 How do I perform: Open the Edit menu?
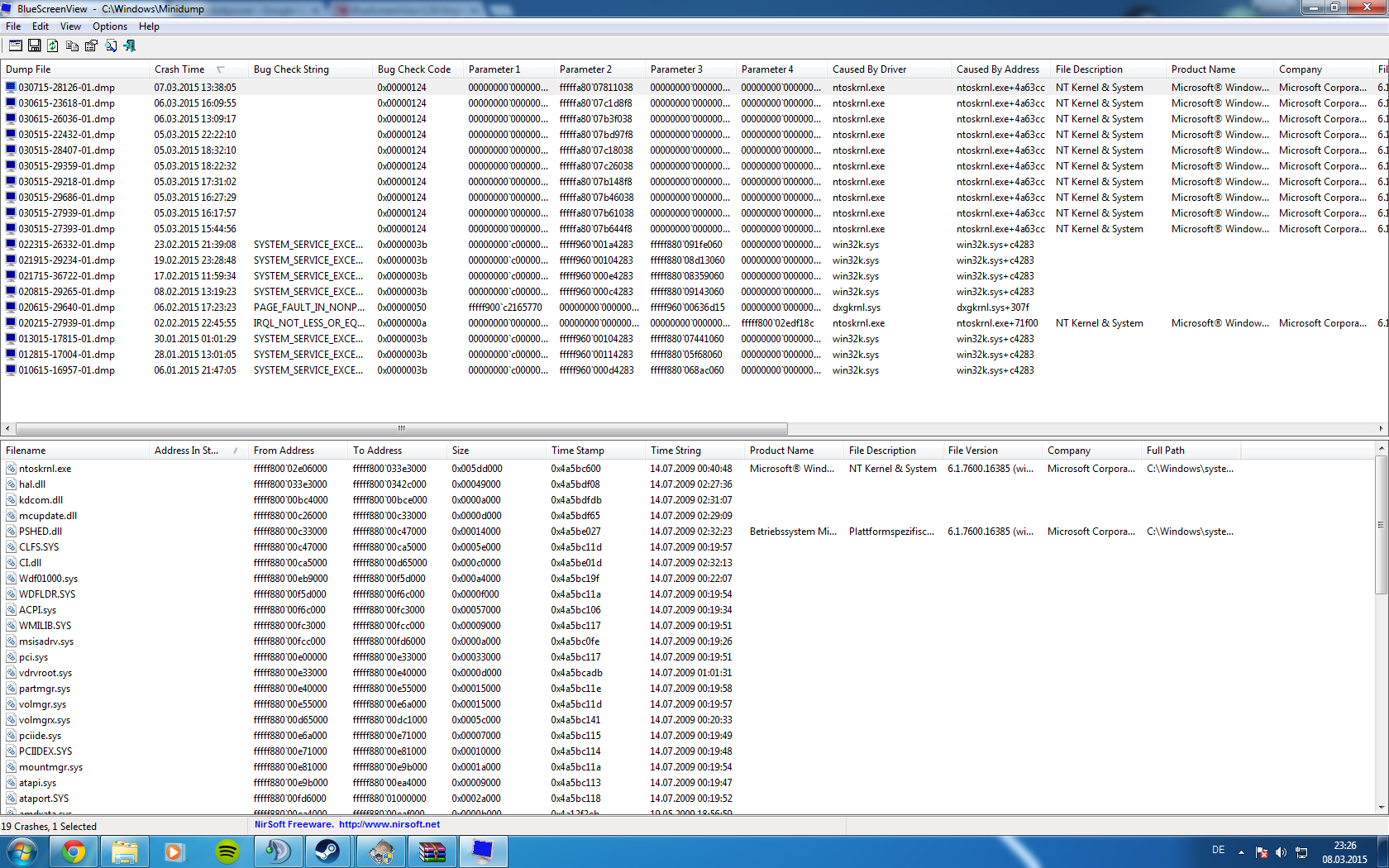click(x=41, y=26)
